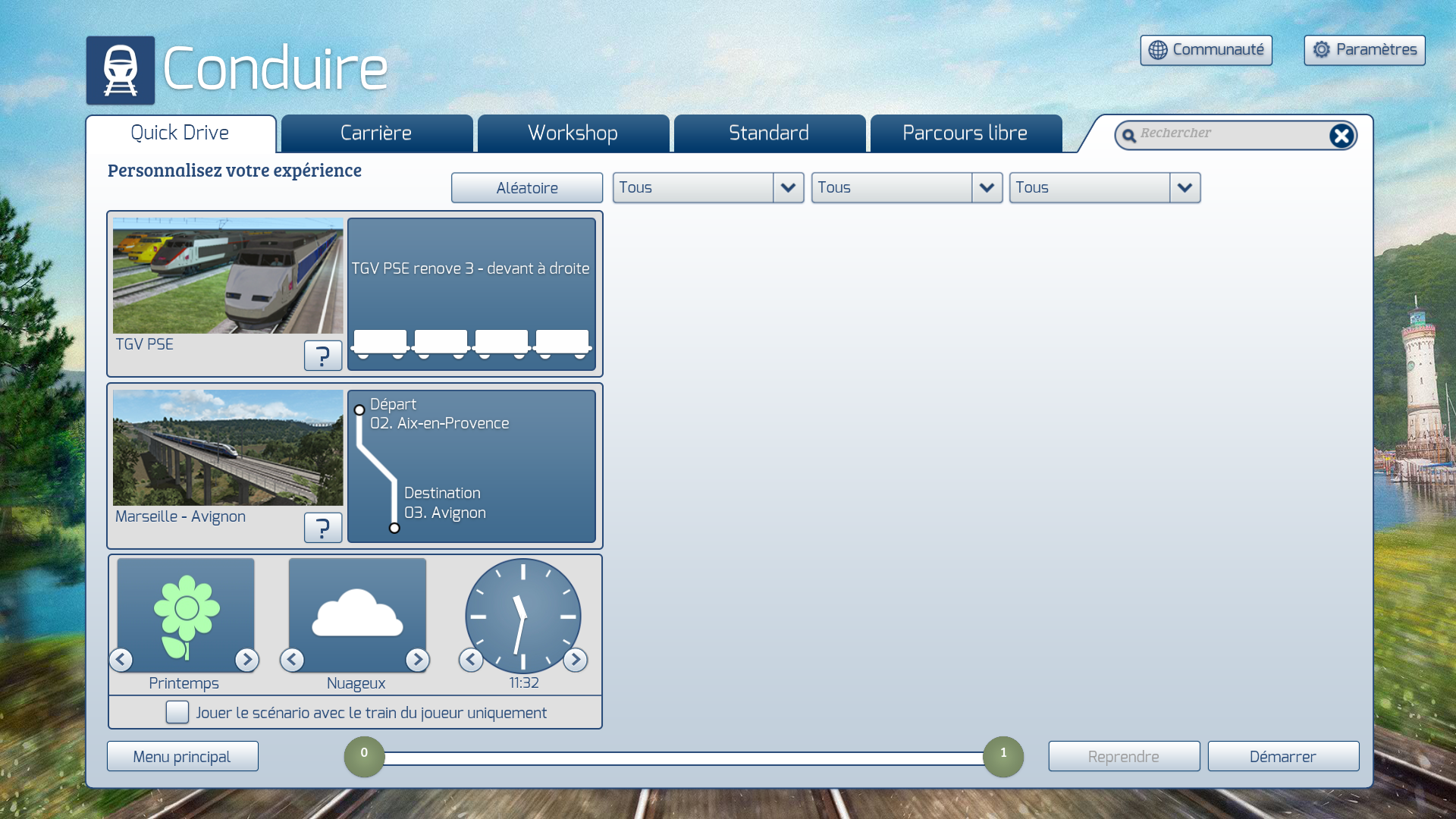This screenshot has height=819, width=1456.
Task: Expand the first Tous dropdown
Action: point(788,187)
